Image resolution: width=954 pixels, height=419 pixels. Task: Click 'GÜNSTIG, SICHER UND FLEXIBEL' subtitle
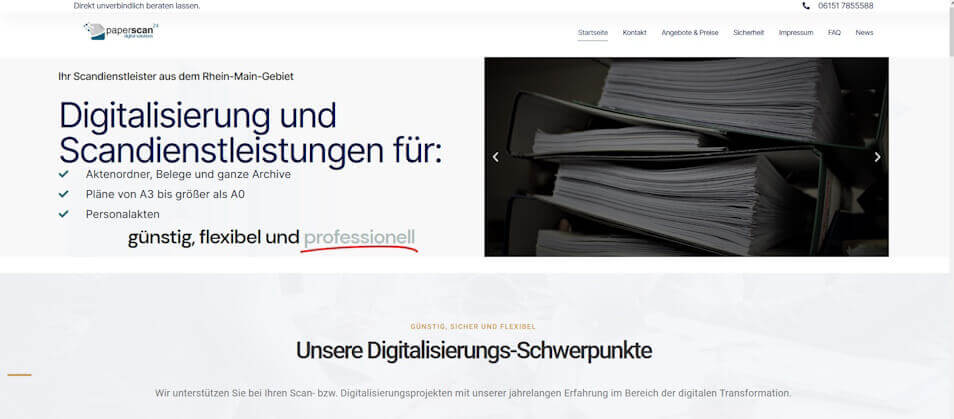(473, 327)
